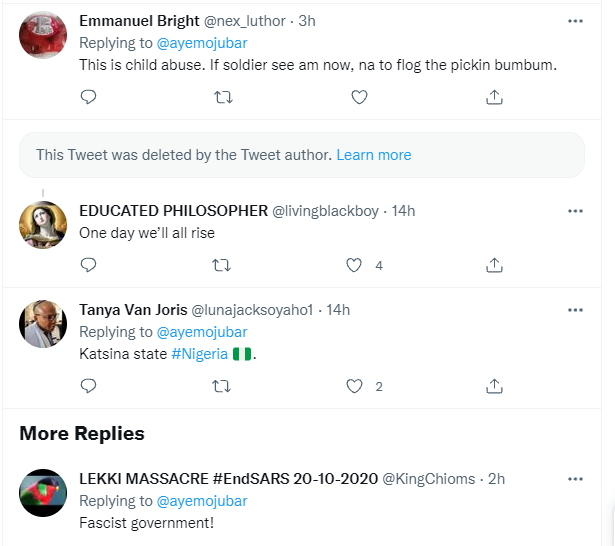The image size is (615, 546).
Task: Open more options on Emmanuel Bright's tweet
Action: tap(575, 20)
